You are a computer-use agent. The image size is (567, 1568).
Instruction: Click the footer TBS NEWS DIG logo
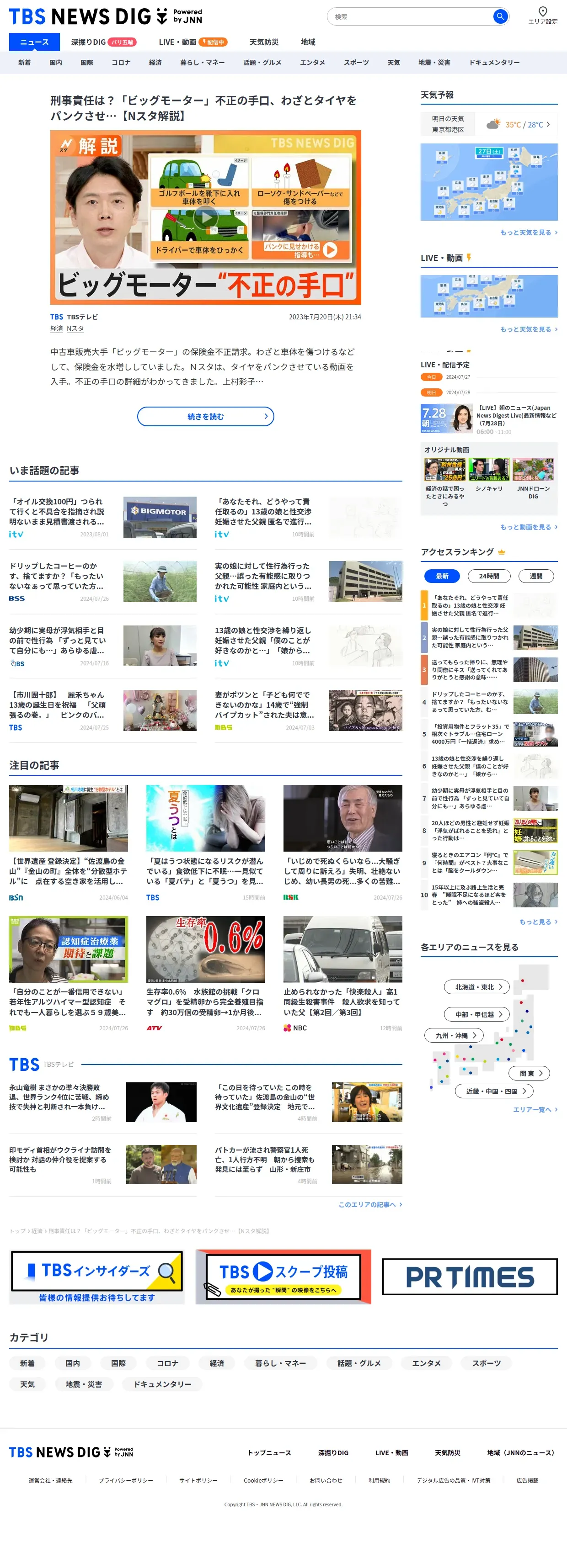[71, 1452]
